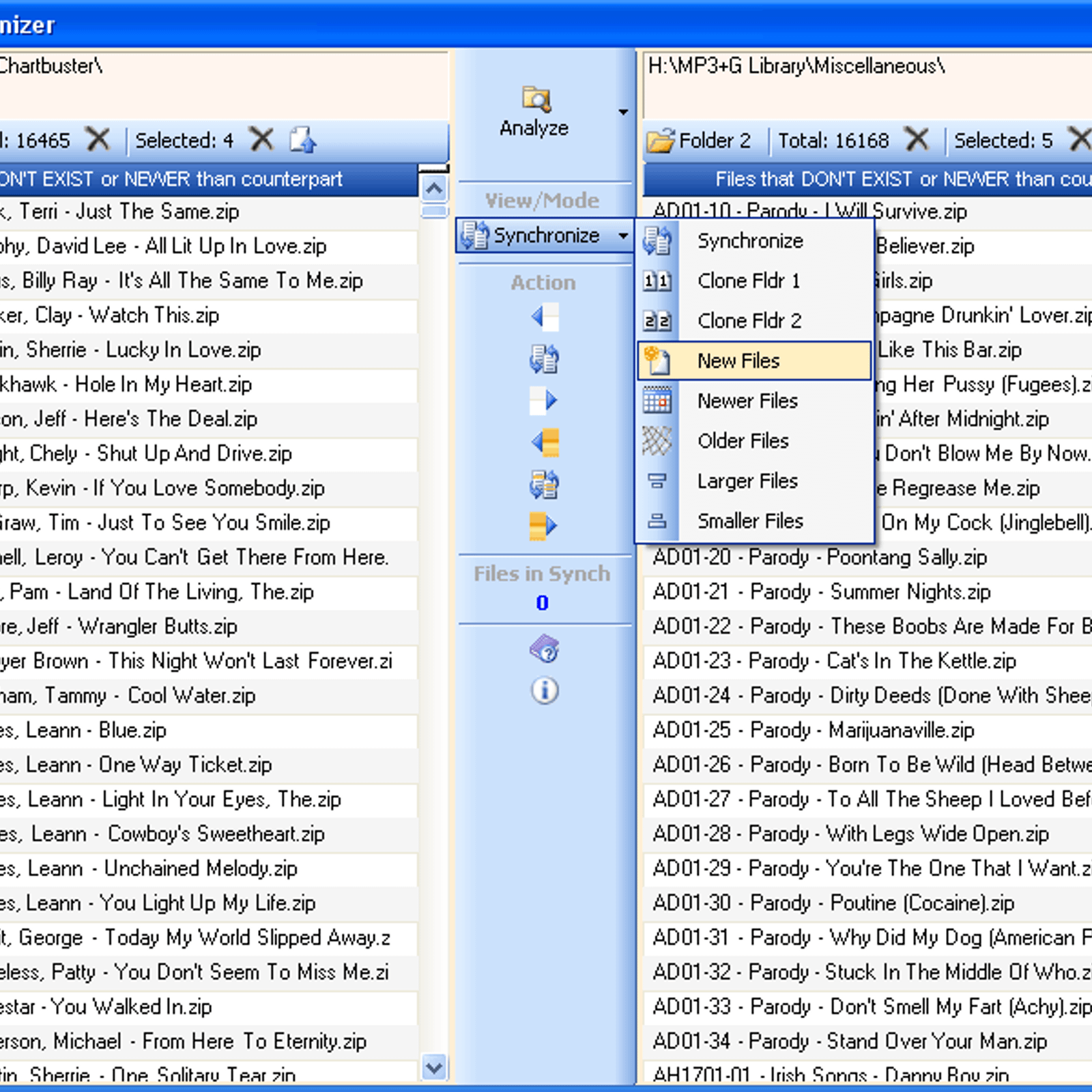Select Leann - One Way Ticket.zip
1092x1092 pixels.
pos(208,765)
